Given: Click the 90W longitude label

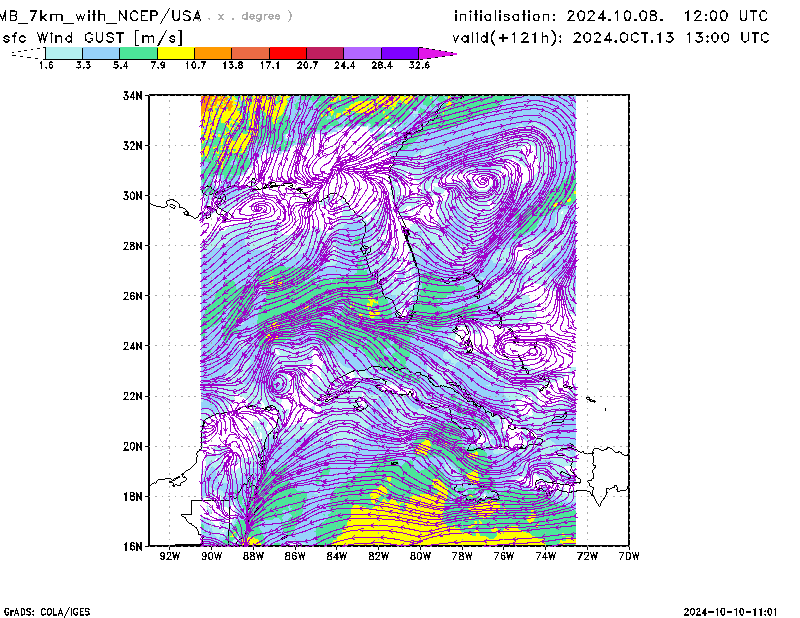Looking at the screenshot, I should pyautogui.click(x=211, y=556).
